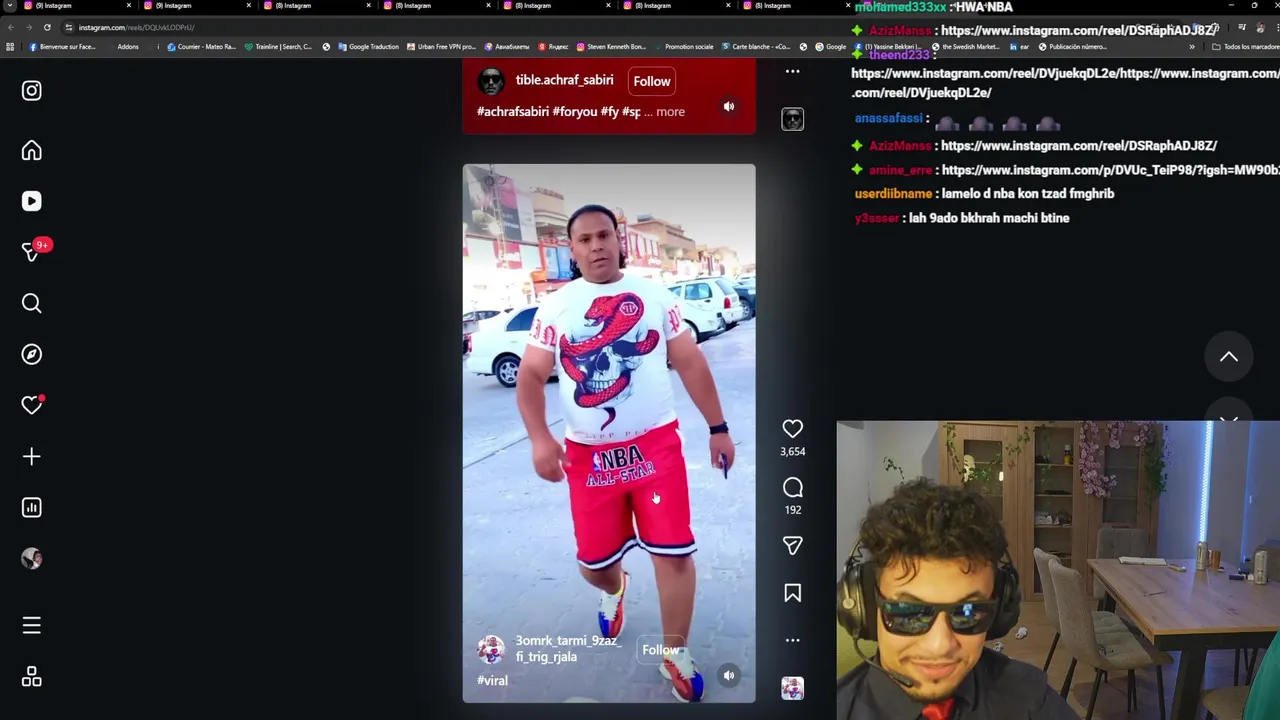
Task: Open 'Bienvenue sur Face...' bookmark
Action: click(x=62, y=47)
